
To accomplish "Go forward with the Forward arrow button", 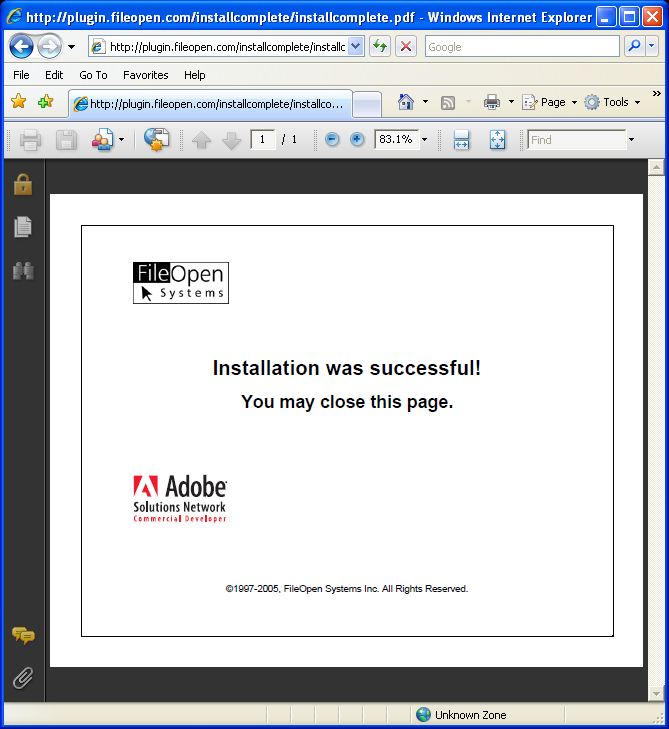I will [49, 46].
